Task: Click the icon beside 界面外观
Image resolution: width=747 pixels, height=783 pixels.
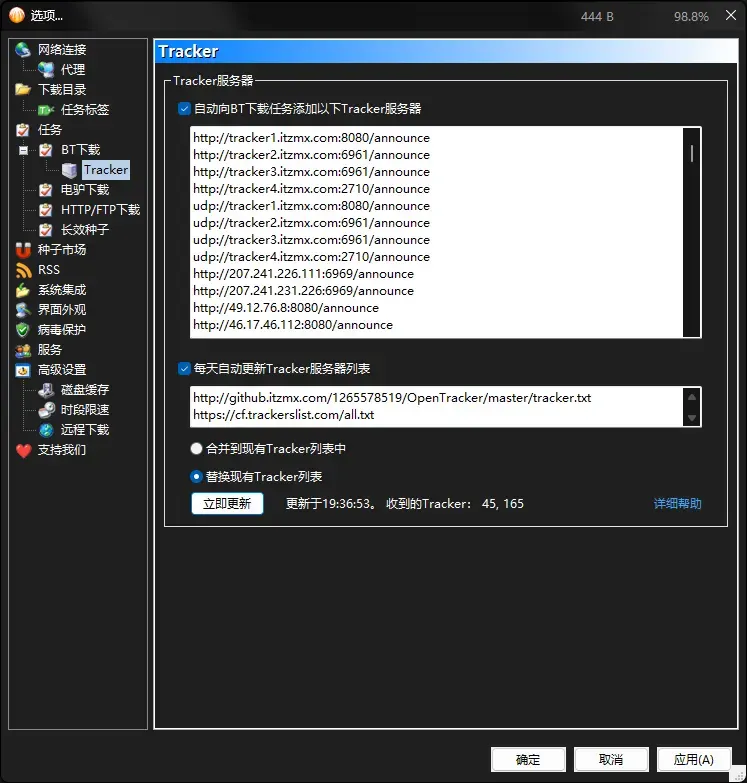Action: (x=23, y=310)
